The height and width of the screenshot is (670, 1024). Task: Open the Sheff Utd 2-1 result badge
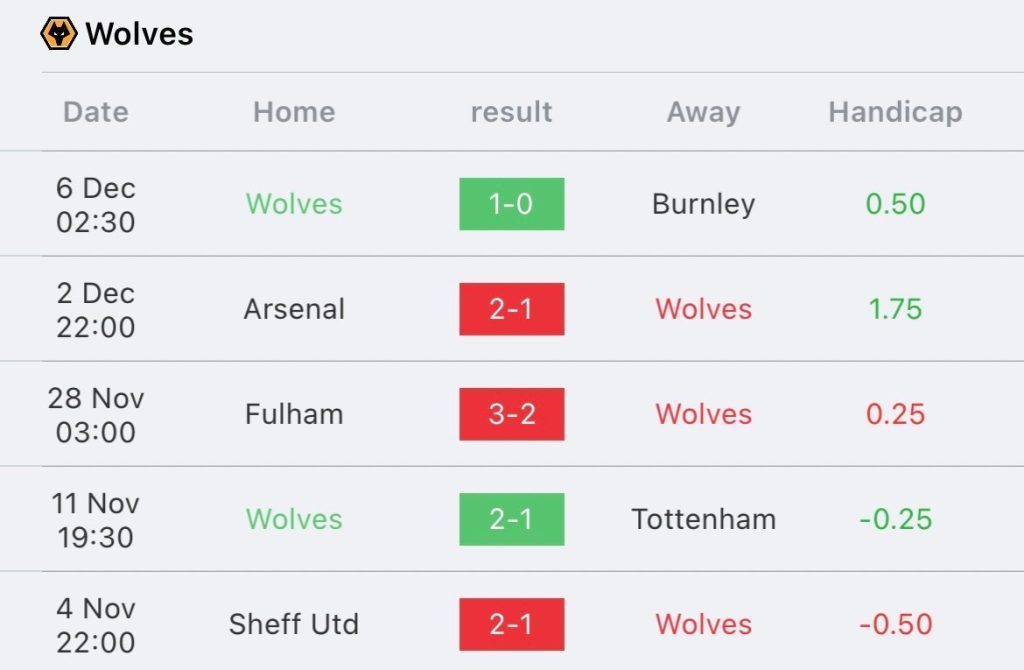coord(511,624)
